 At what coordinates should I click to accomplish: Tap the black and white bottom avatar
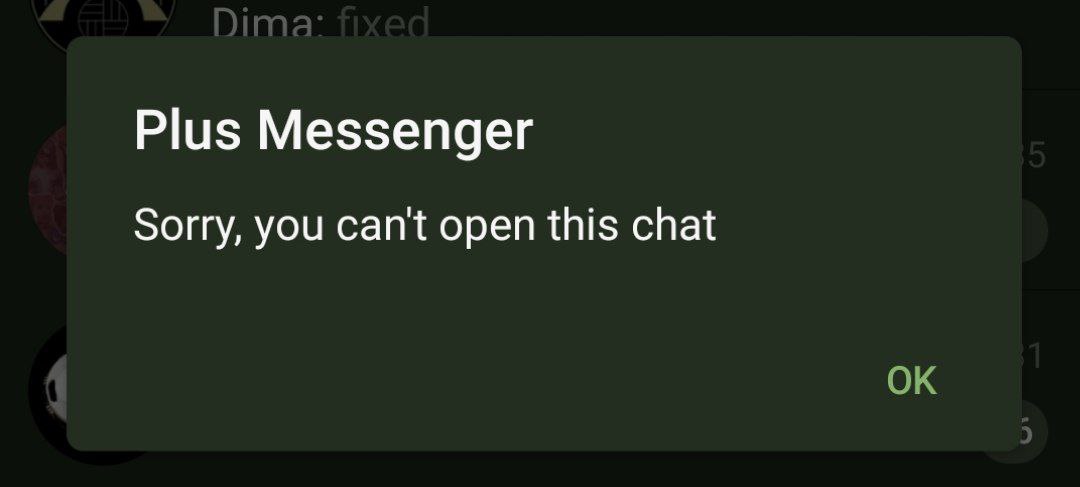pyautogui.click(x=48, y=393)
